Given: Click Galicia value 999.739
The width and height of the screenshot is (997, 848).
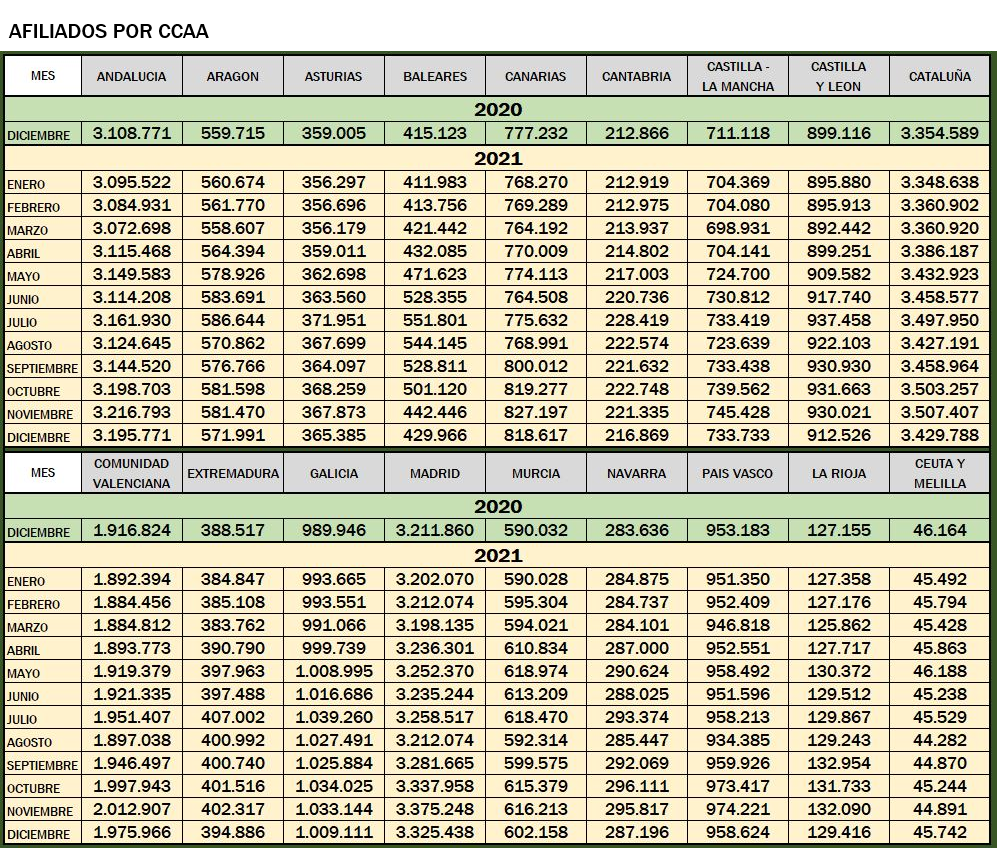Looking at the screenshot, I should click(333, 648).
